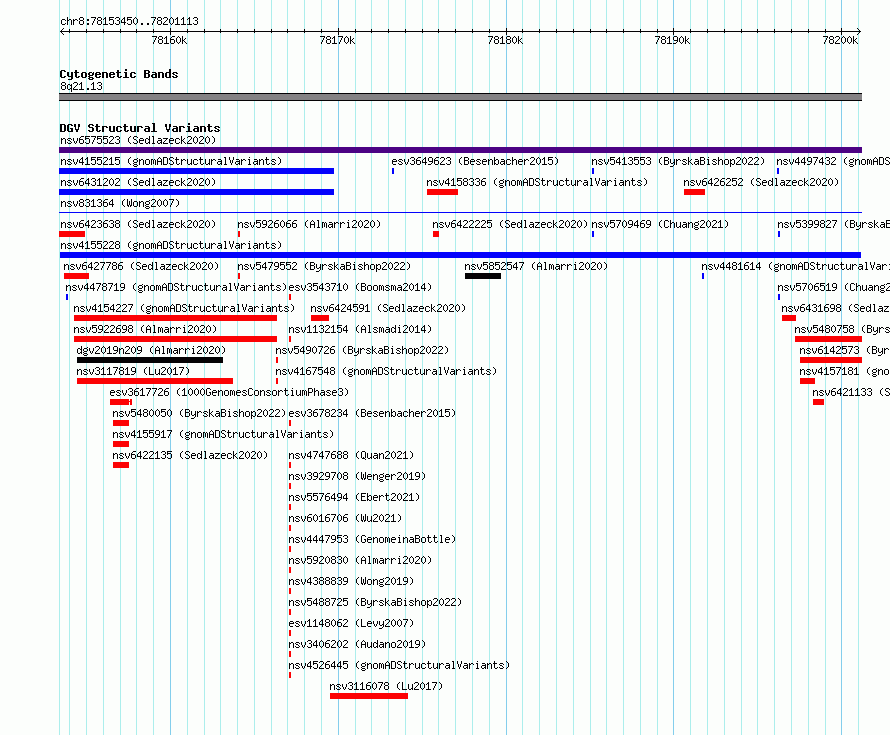Image resolution: width=890 pixels, height=735 pixels.
Task: Select nsv3929708 (Wenger2019) label
Action: point(357,476)
